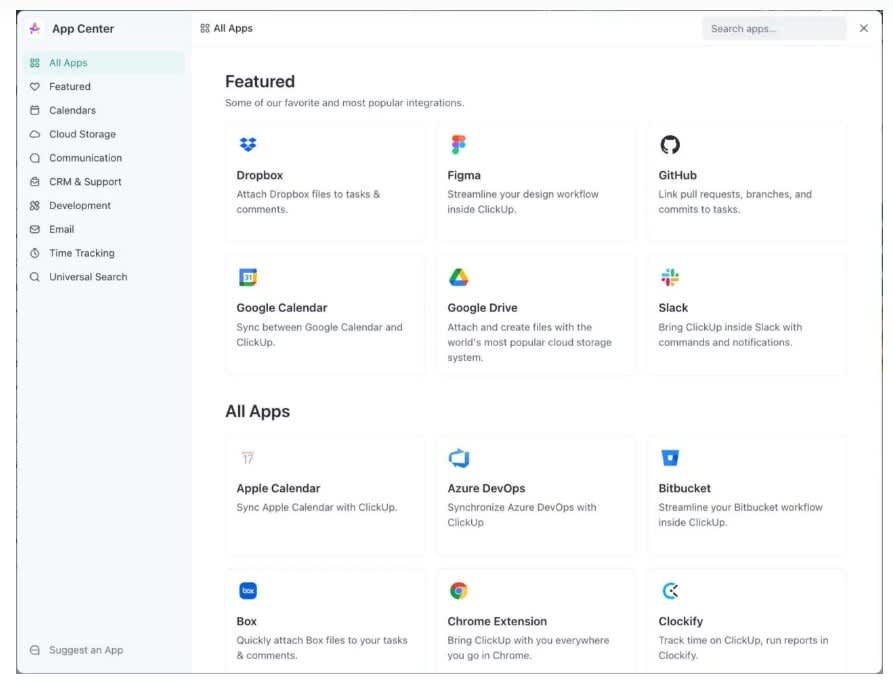Select All Apps in the sidebar
Viewport: 893px width, 683px height.
click(x=104, y=63)
